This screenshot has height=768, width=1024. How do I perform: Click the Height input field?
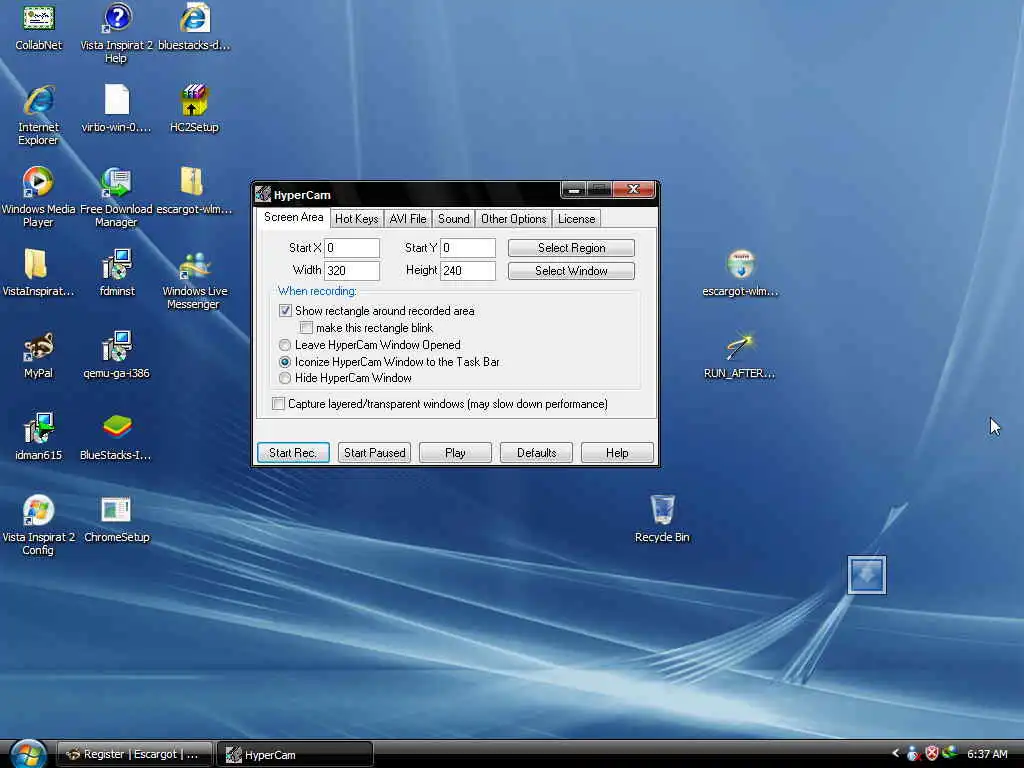click(468, 270)
